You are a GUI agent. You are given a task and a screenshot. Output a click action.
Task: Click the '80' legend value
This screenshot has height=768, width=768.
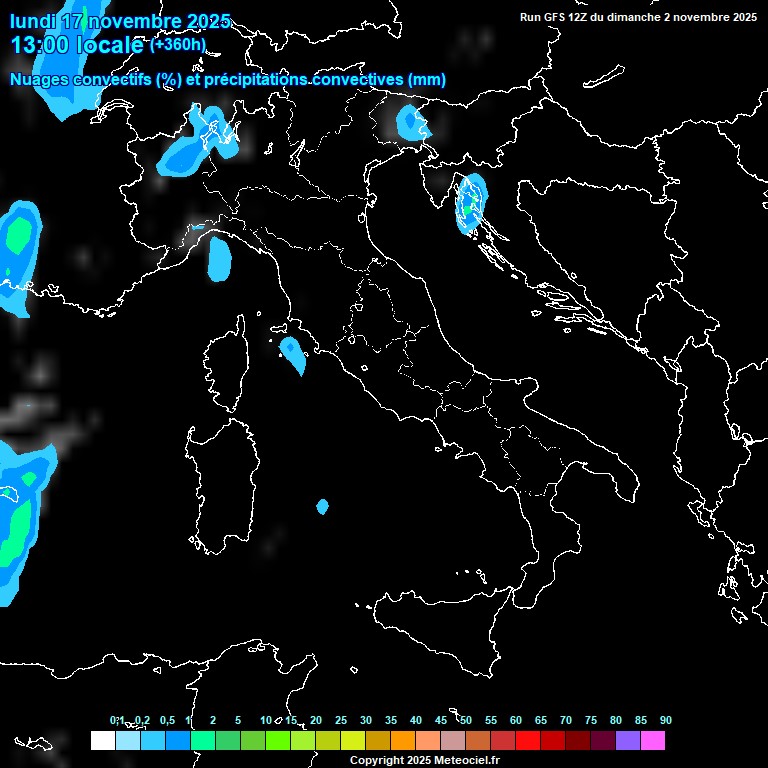[616, 720]
